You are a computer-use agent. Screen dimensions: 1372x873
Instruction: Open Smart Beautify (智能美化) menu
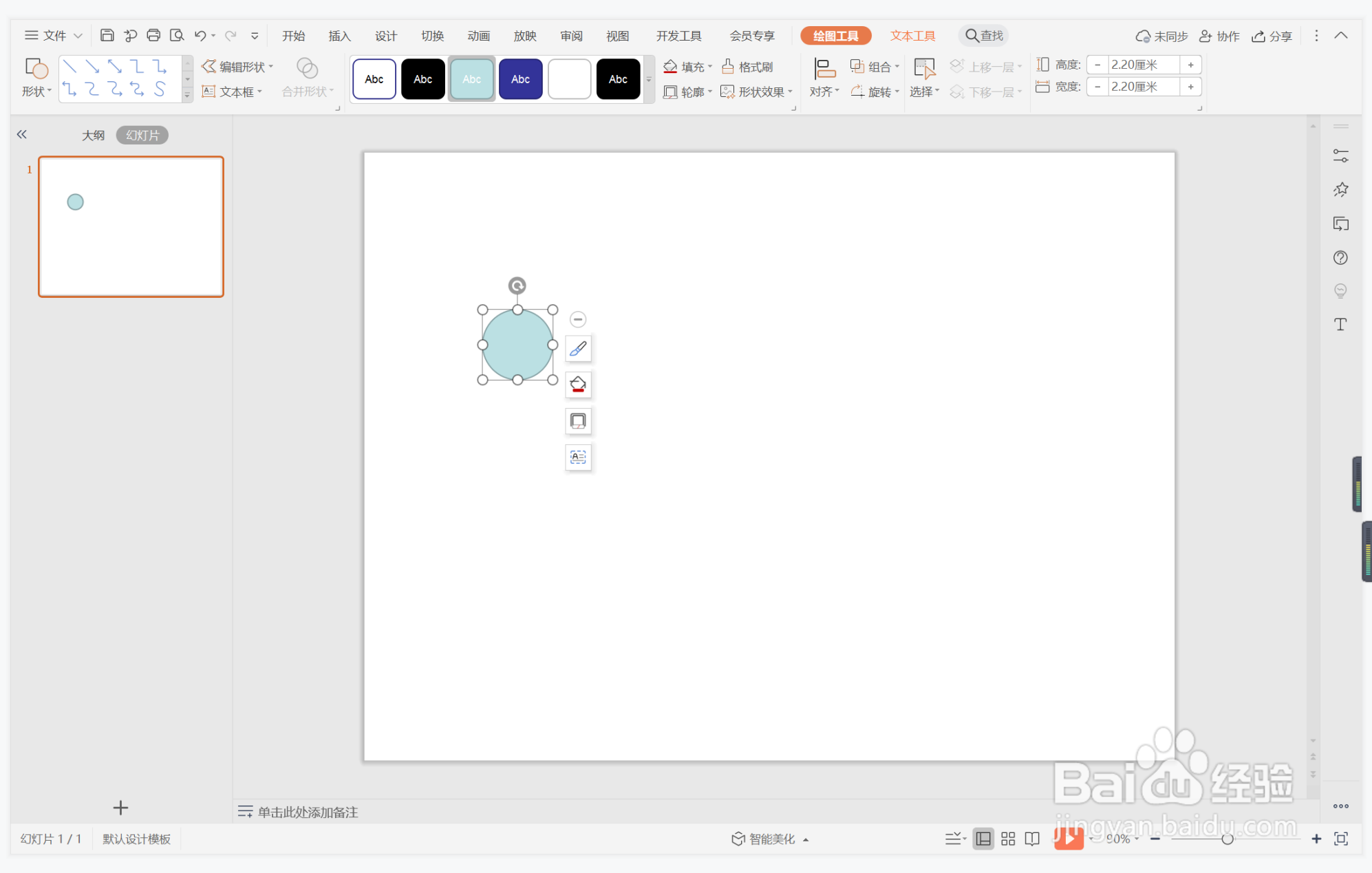pyautogui.click(x=769, y=839)
